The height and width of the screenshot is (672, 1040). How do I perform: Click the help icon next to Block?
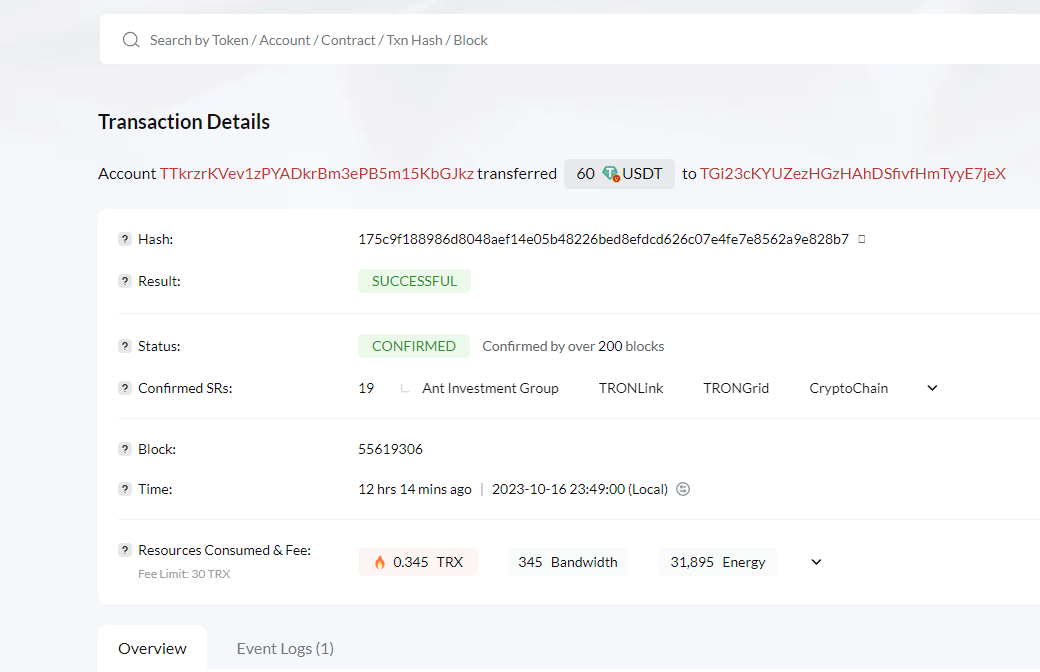tap(125, 449)
